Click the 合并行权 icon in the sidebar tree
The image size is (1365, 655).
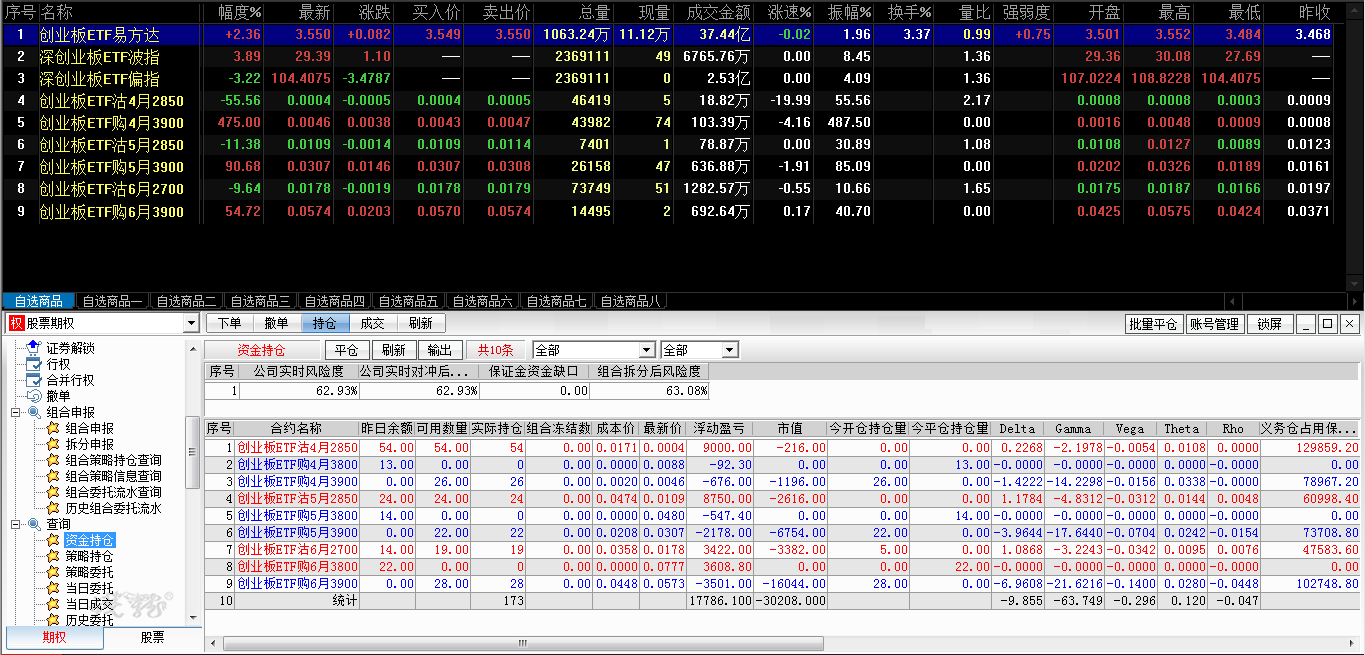[34, 380]
